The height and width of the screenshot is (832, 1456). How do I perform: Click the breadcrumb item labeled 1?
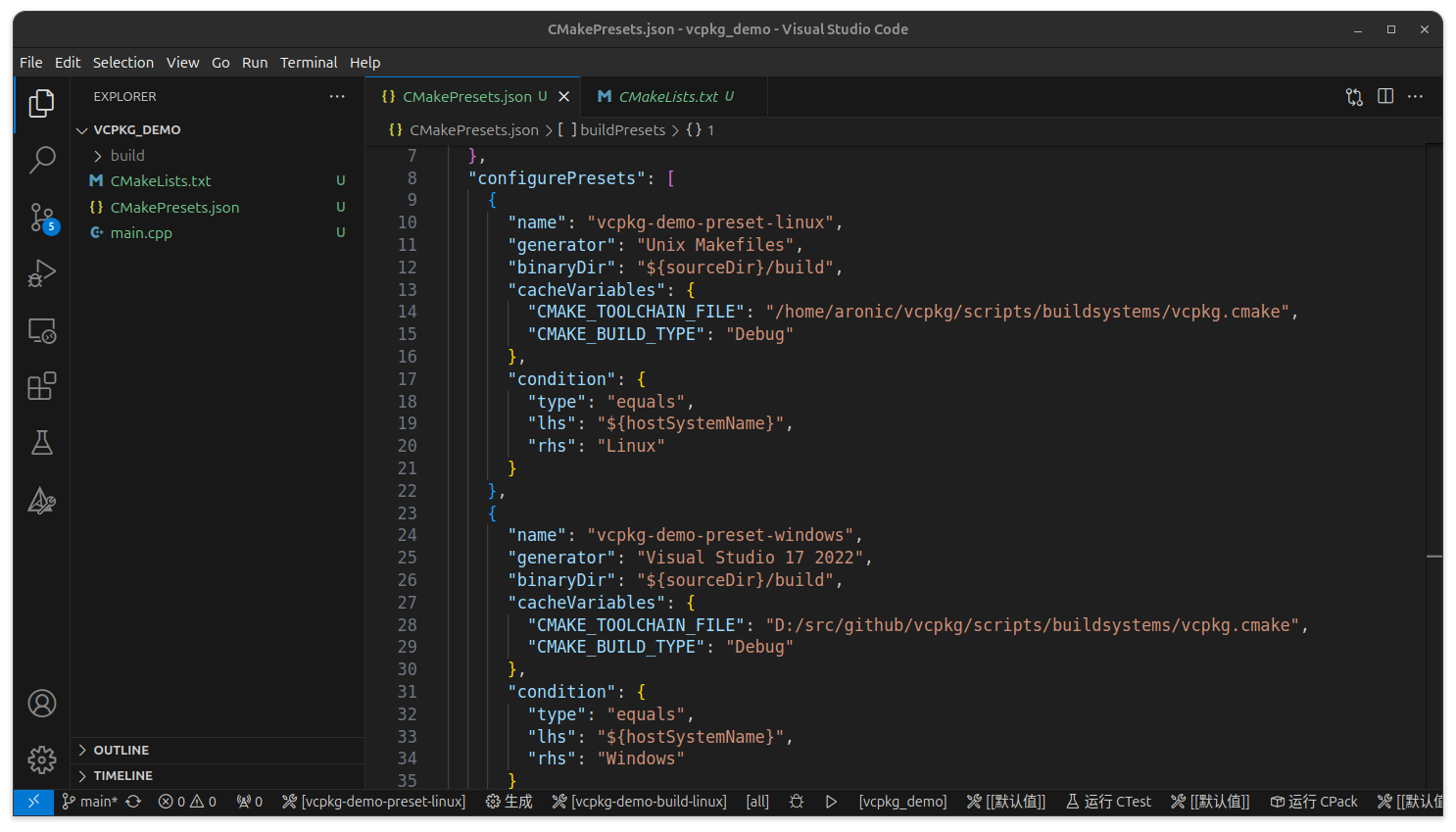click(700, 129)
